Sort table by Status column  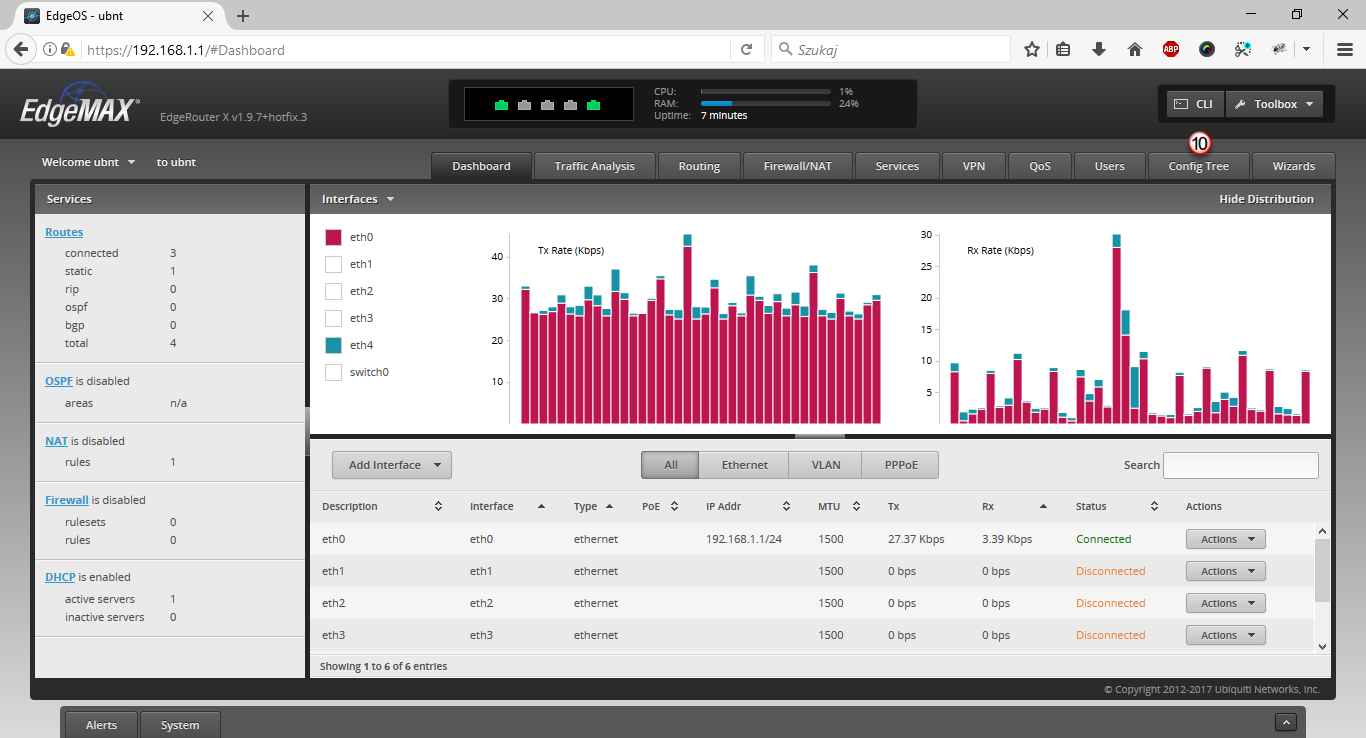click(x=1117, y=506)
